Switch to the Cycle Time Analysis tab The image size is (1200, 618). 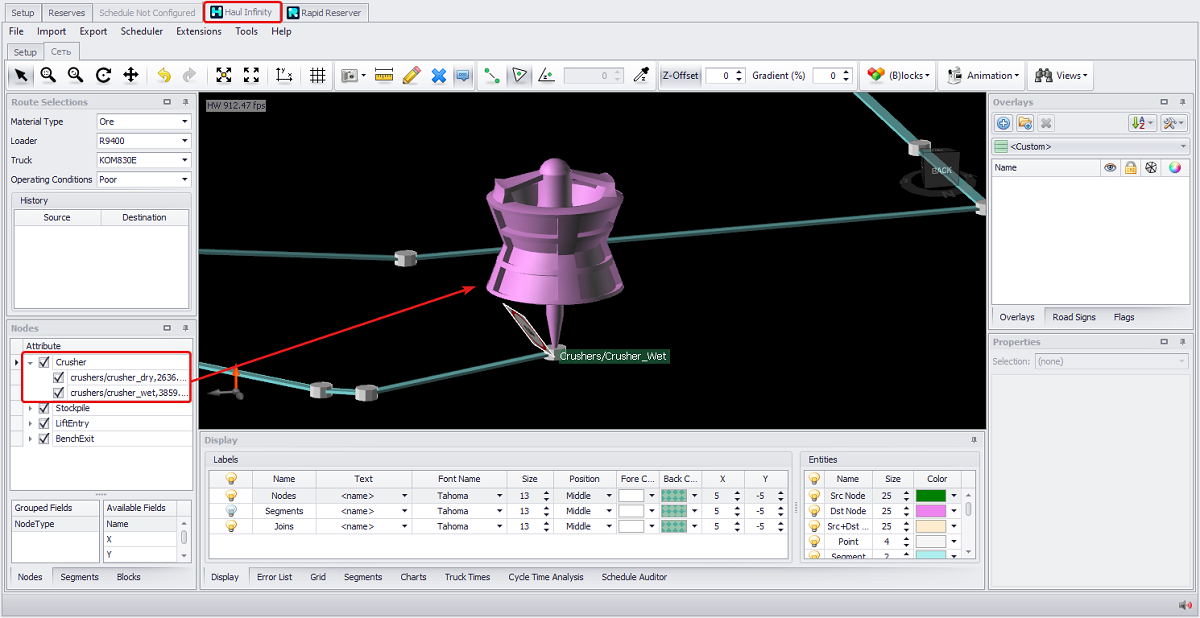(x=545, y=577)
